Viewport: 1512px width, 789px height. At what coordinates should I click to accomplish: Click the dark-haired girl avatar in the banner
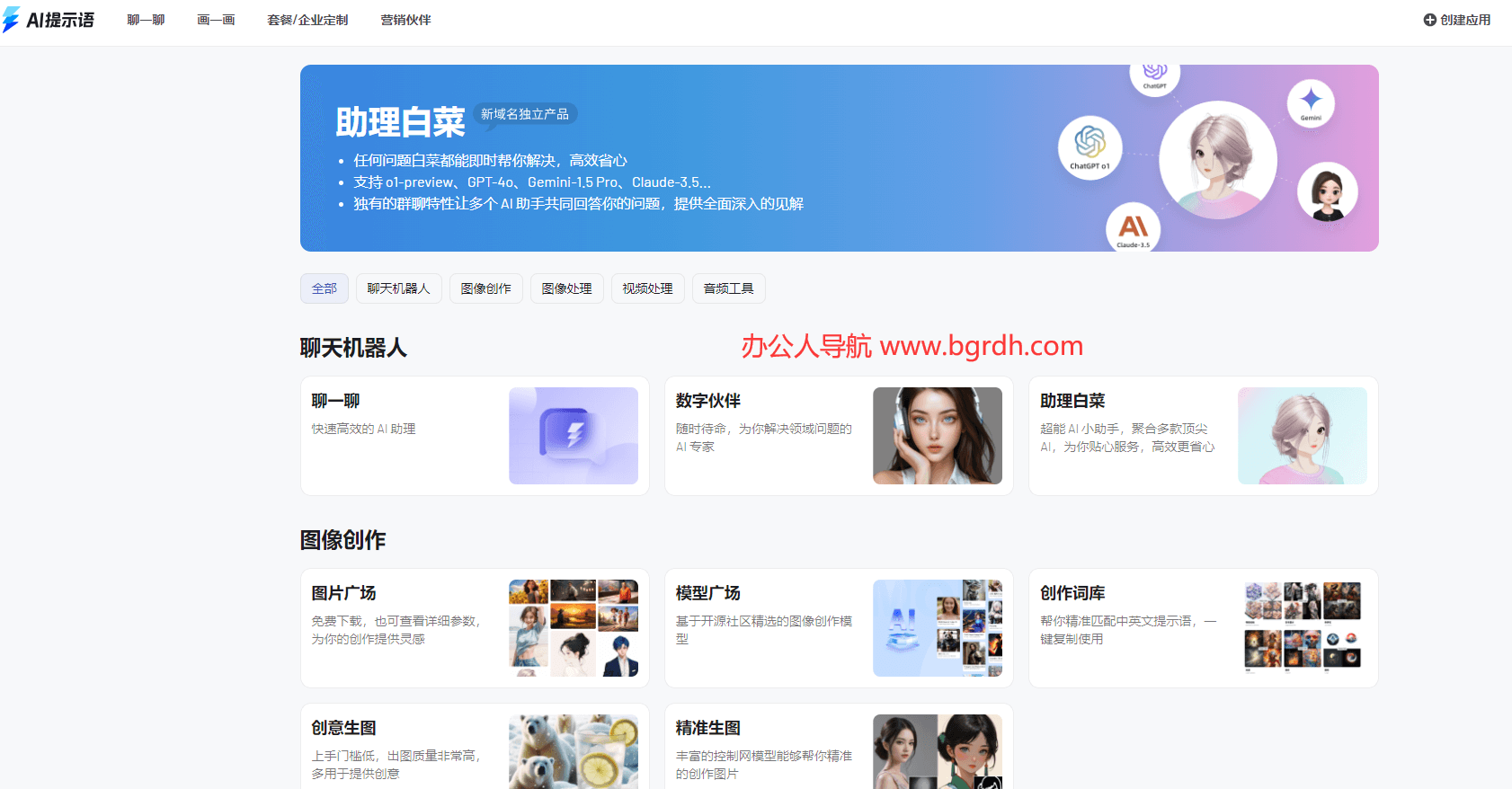(x=1328, y=192)
